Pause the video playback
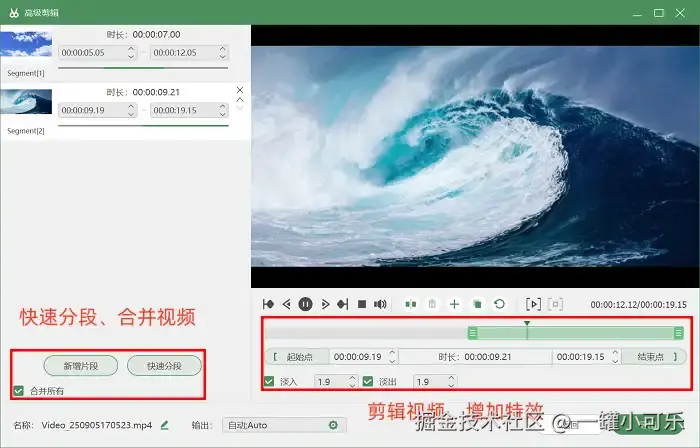The width and height of the screenshot is (700, 448). (x=305, y=304)
